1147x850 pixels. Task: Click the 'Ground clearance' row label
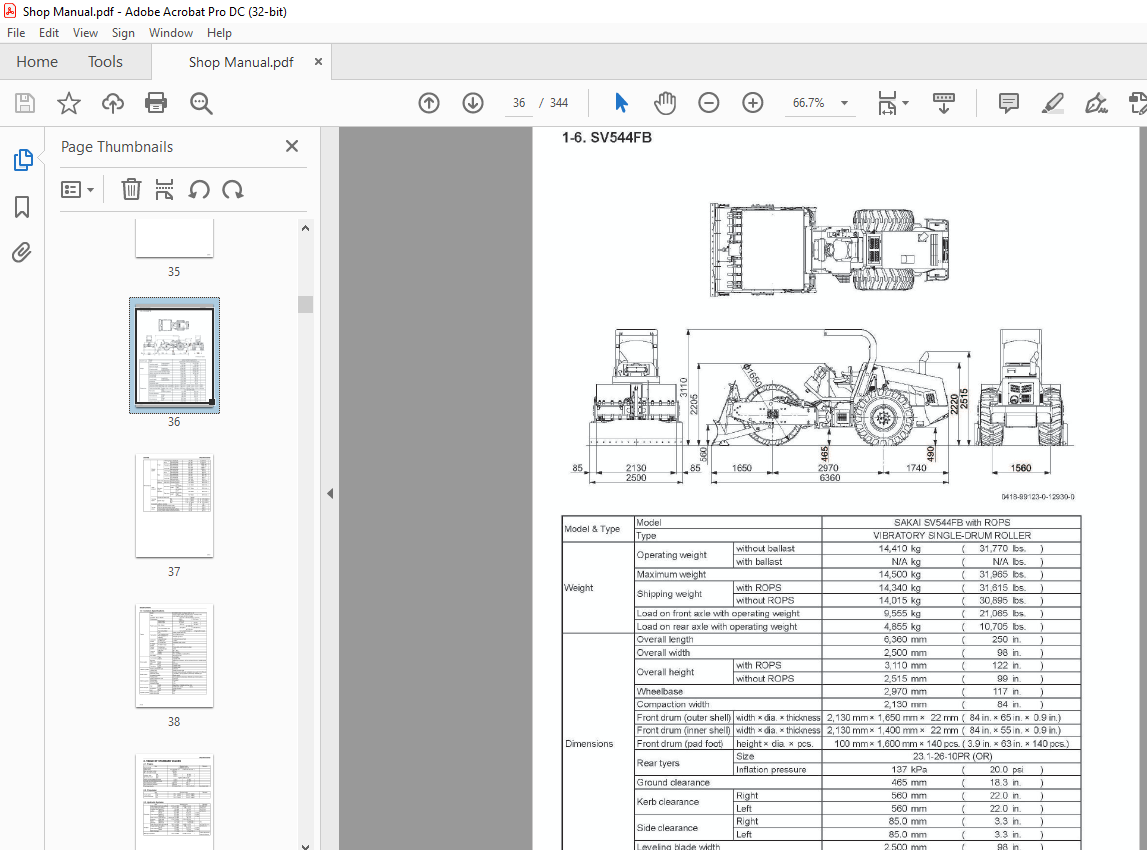[x=673, y=783]
